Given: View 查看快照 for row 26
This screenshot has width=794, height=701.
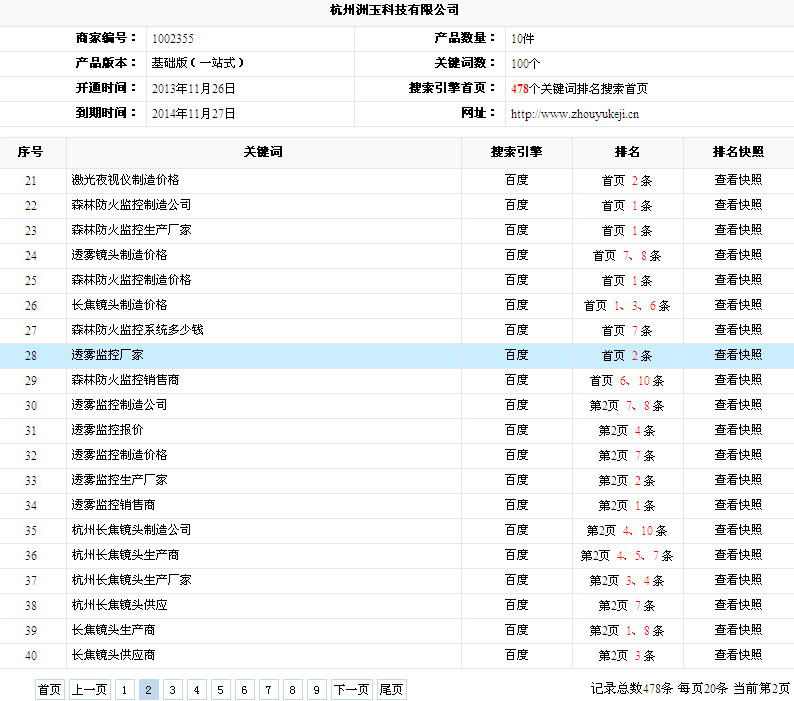Looking at the screenshot, I should [x=738, y=305].
